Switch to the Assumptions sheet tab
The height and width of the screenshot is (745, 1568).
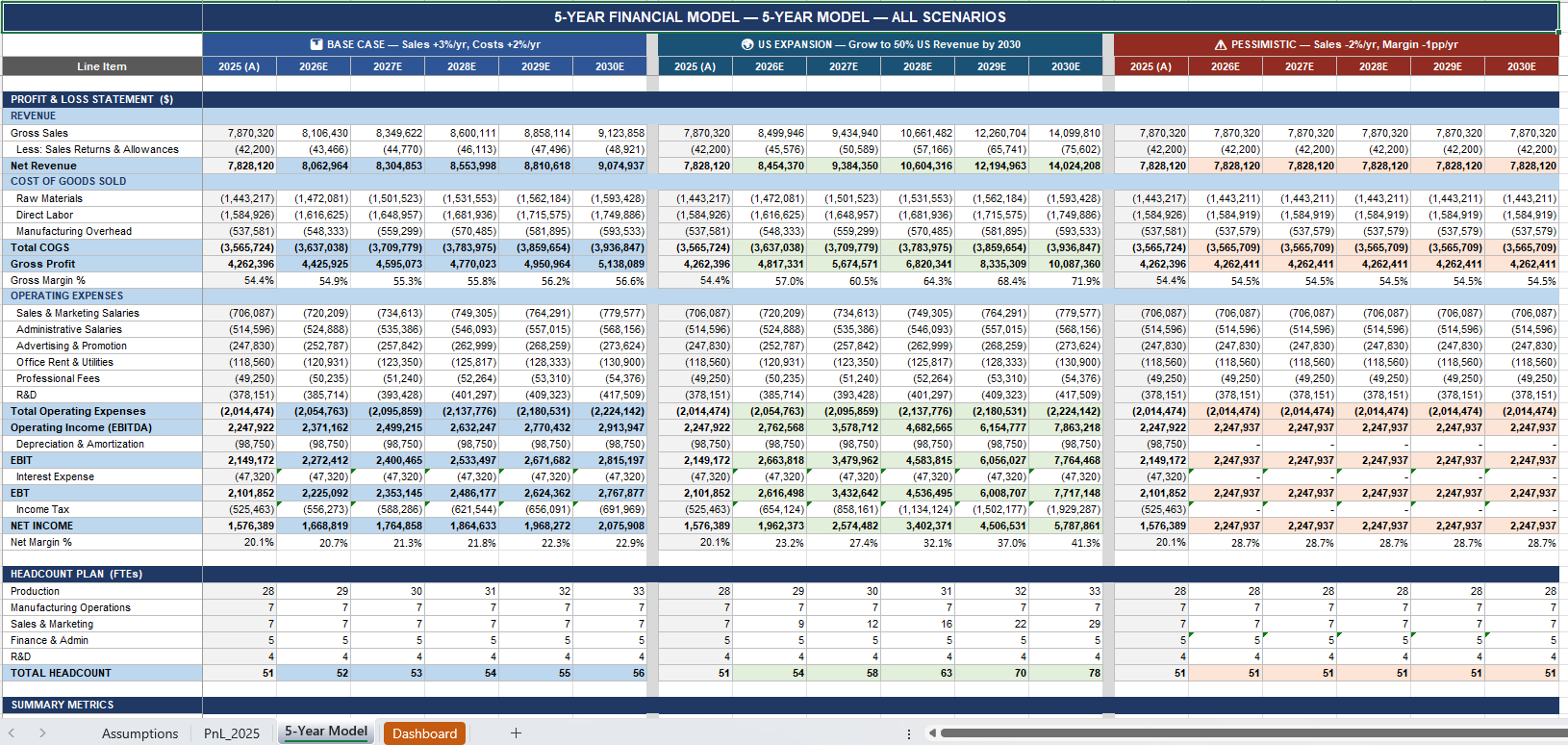tap(139, 733)
